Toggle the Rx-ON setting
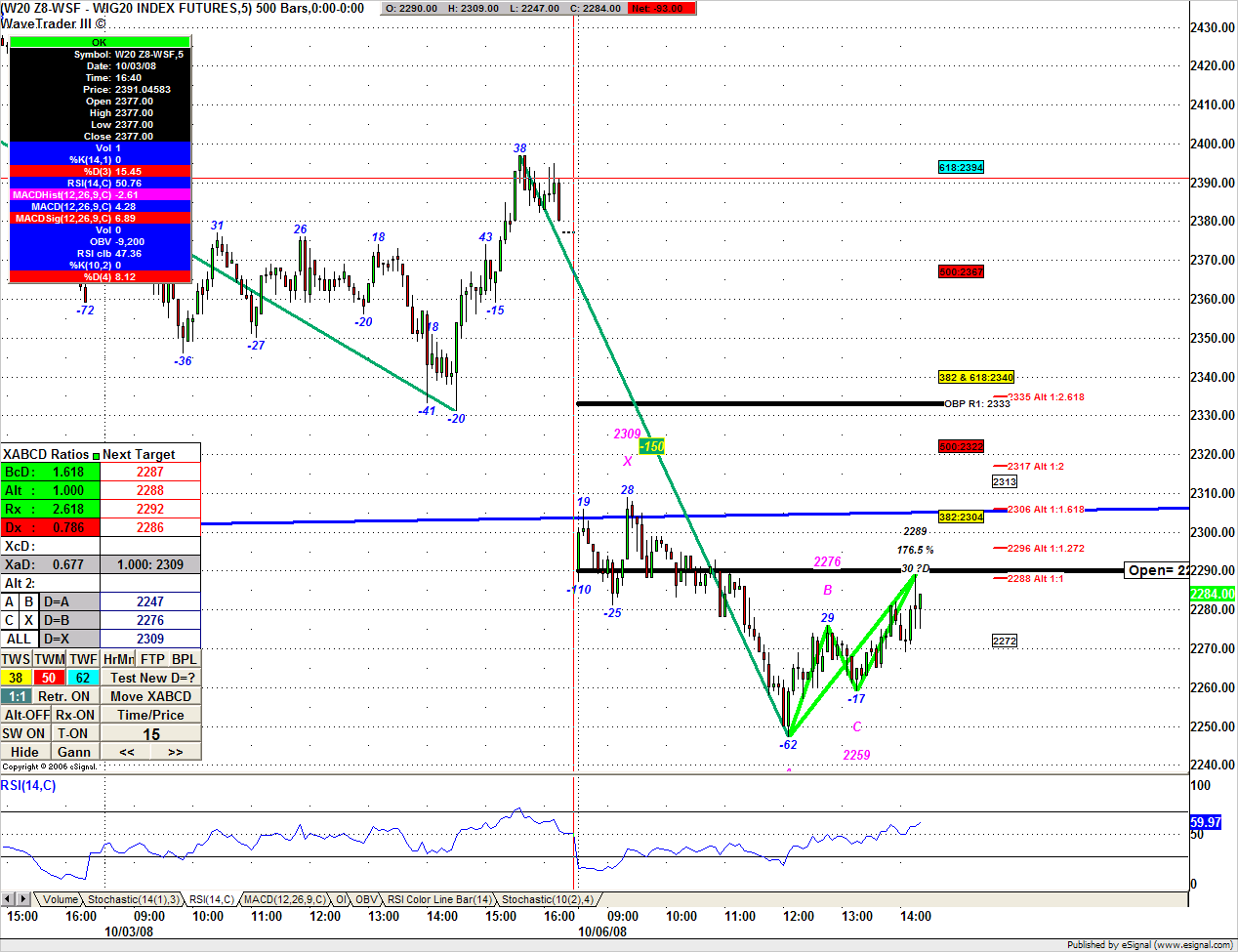Image resolution: width=1238 pixels, height=952 pixels. point(75,715)
